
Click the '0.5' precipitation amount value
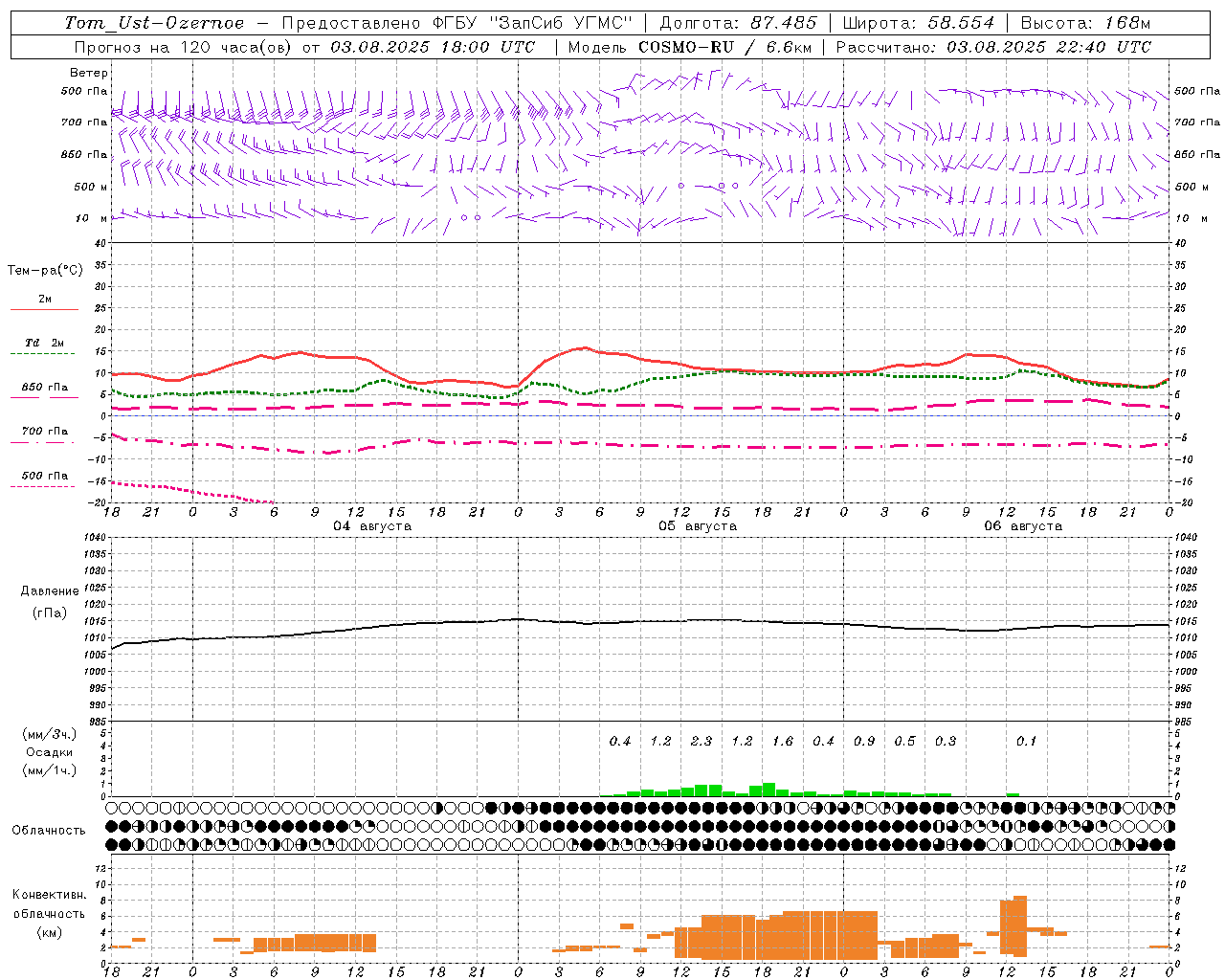tap(904, 742)
